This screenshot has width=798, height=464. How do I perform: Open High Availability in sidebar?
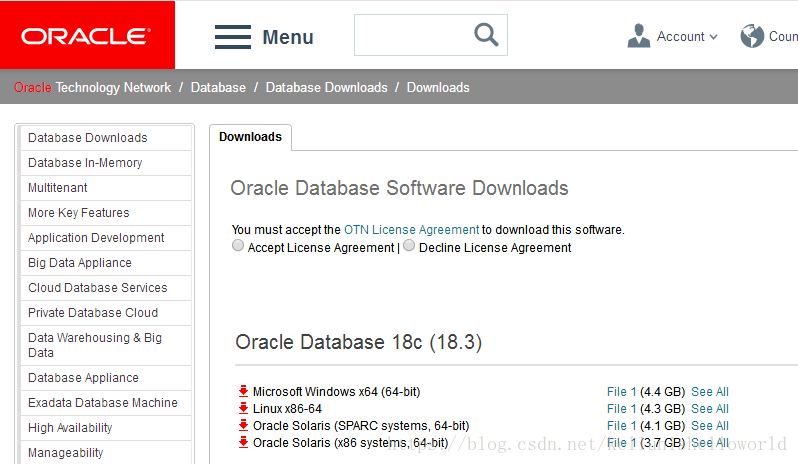click(105, 427)
